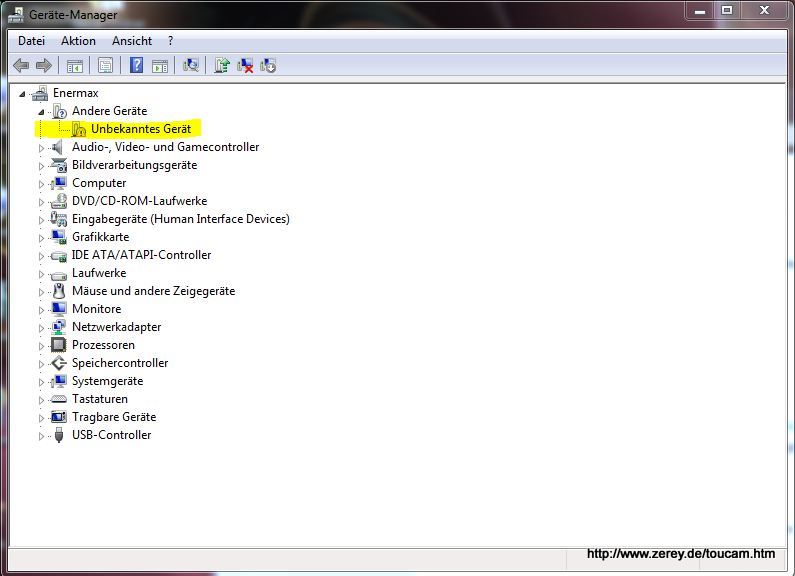Expand Eingabegeräte (Human Interface Devices)
Screen dimensions: 795x576
[x=41, y=220]
